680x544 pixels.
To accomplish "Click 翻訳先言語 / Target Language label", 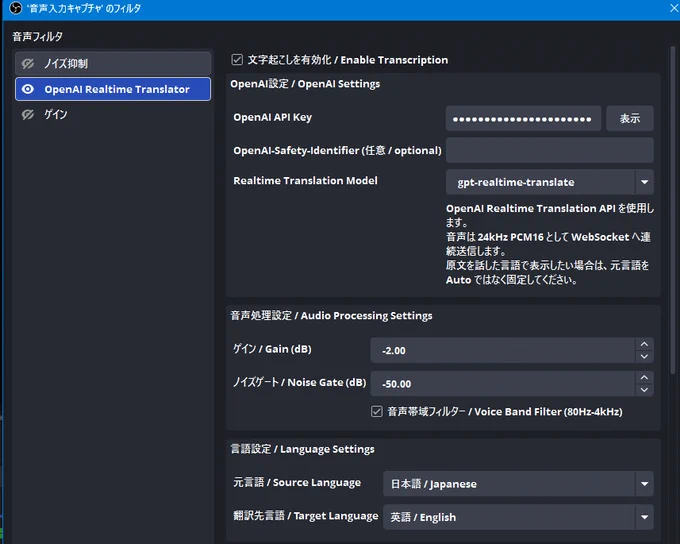I will pyautogui.click(x=306, y=516).
